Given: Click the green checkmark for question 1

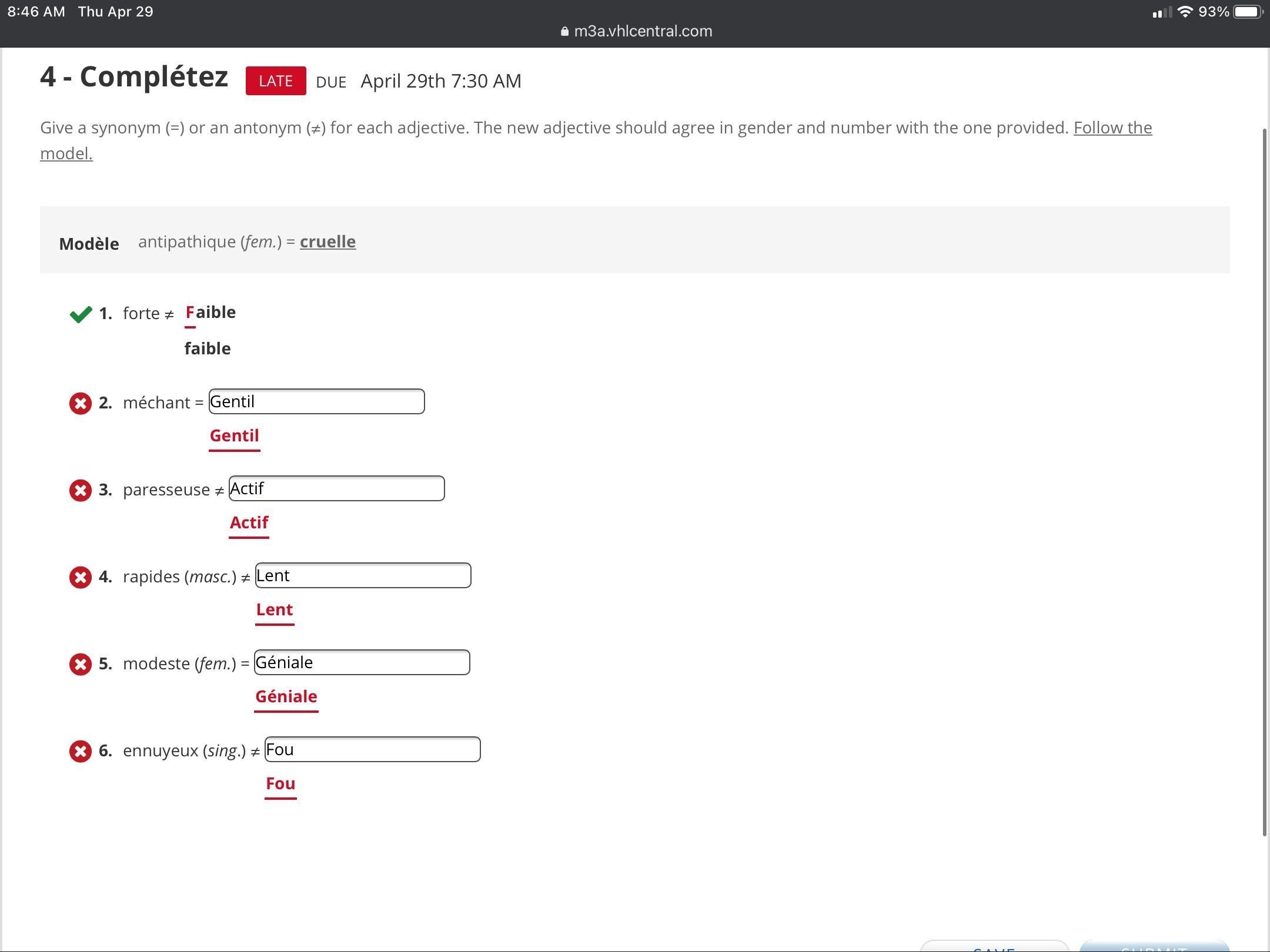Looking at the screenshot, I should coord(81,314).
